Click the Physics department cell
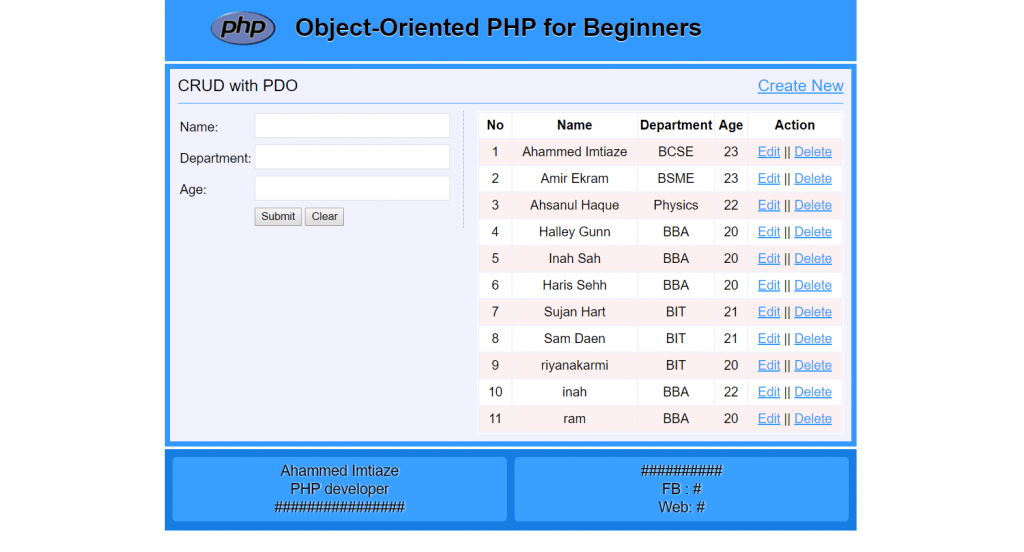Screen dimensions: 1024x552 click(676, 205)
